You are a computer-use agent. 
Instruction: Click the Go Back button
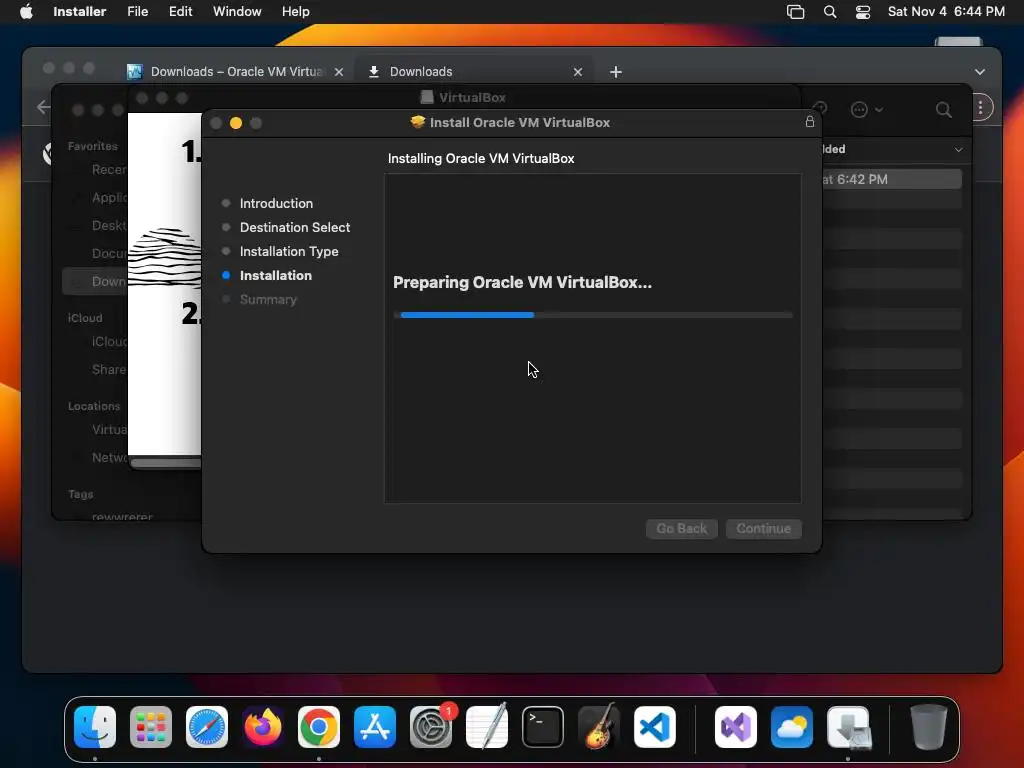[x=682, y=528]
